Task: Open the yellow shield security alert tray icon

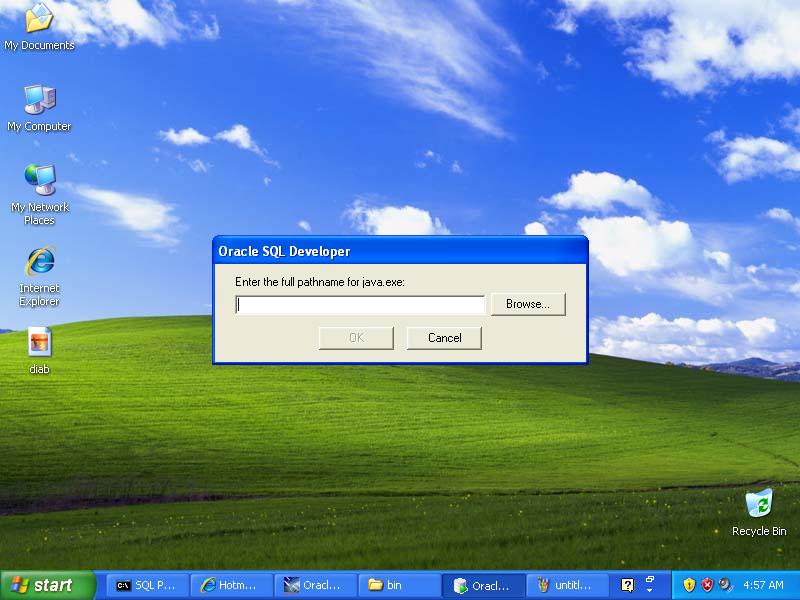Action: click(x=689, y=585)
